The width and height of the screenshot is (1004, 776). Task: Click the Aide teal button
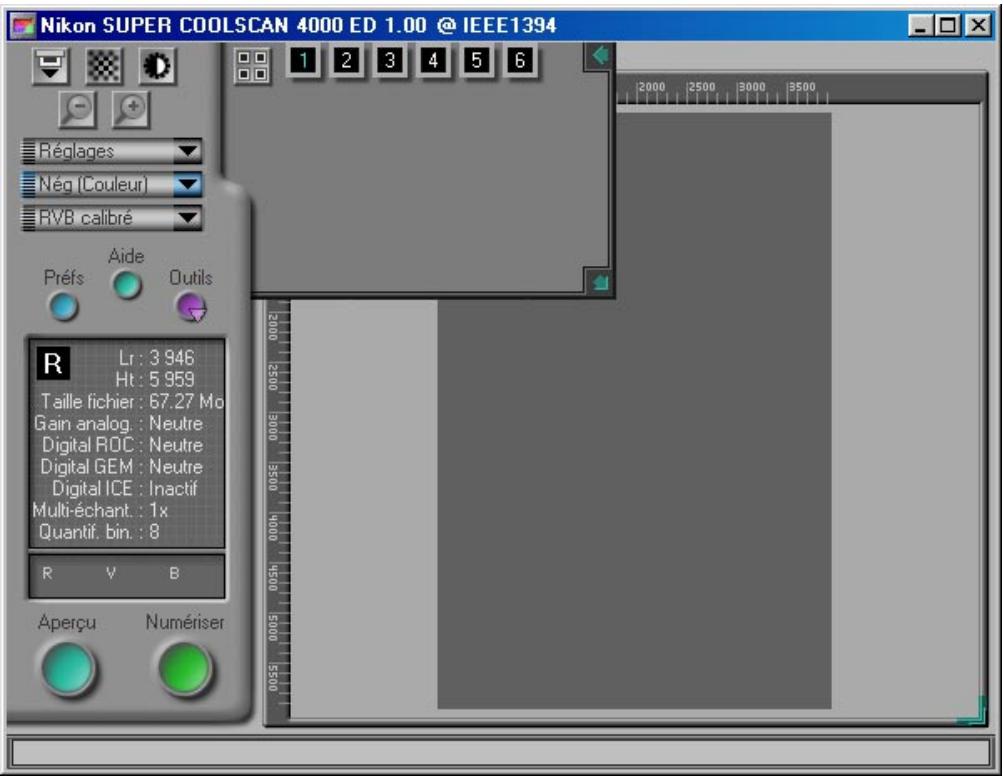[127, 286]
